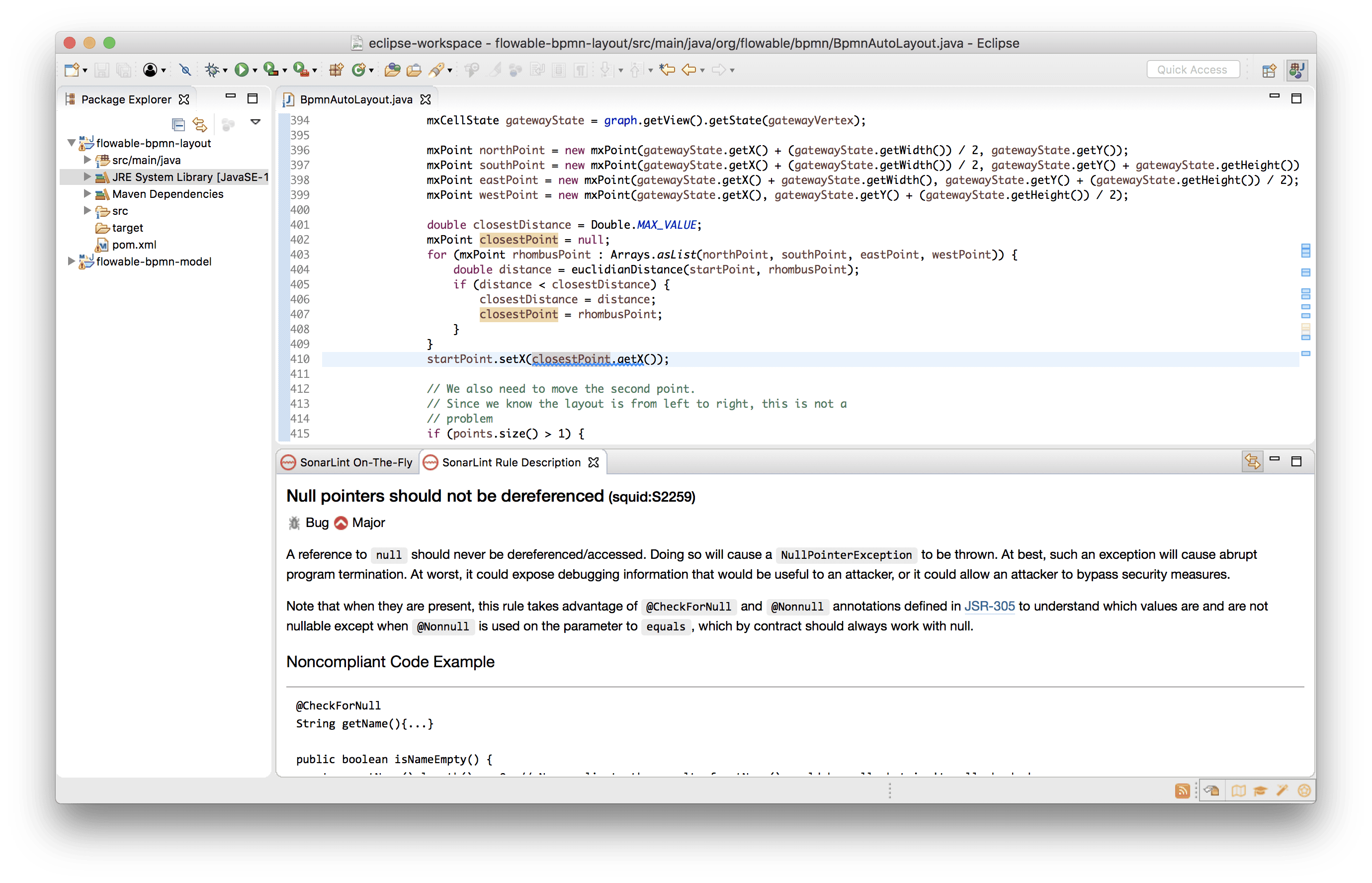The width and height of the screenshot is (1372, 883).
Task: Click the New Java Package icon
Action: point(336,70)
